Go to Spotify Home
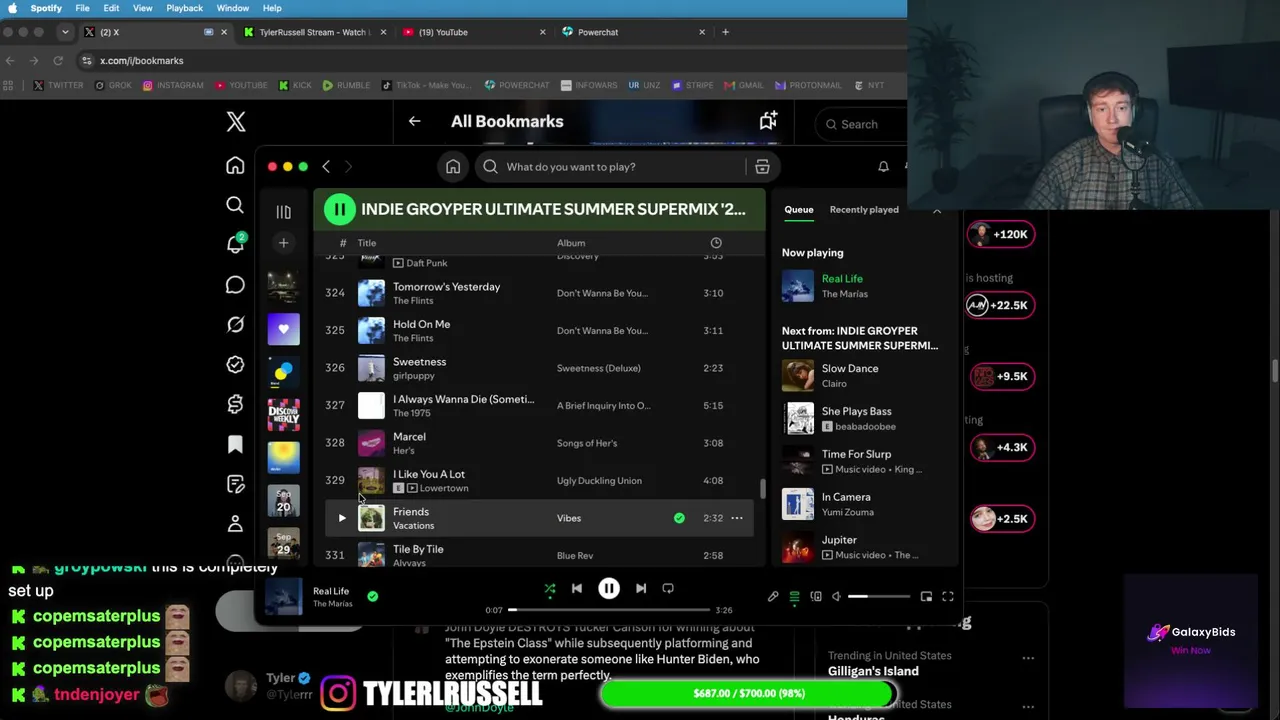1280x720 pixels. pos(453,167)
